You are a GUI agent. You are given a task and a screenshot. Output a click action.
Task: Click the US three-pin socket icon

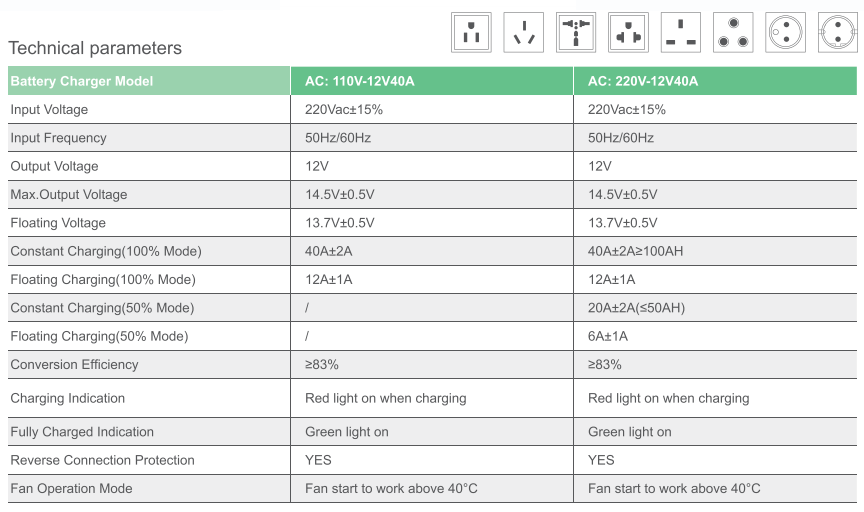pos(471,33)
